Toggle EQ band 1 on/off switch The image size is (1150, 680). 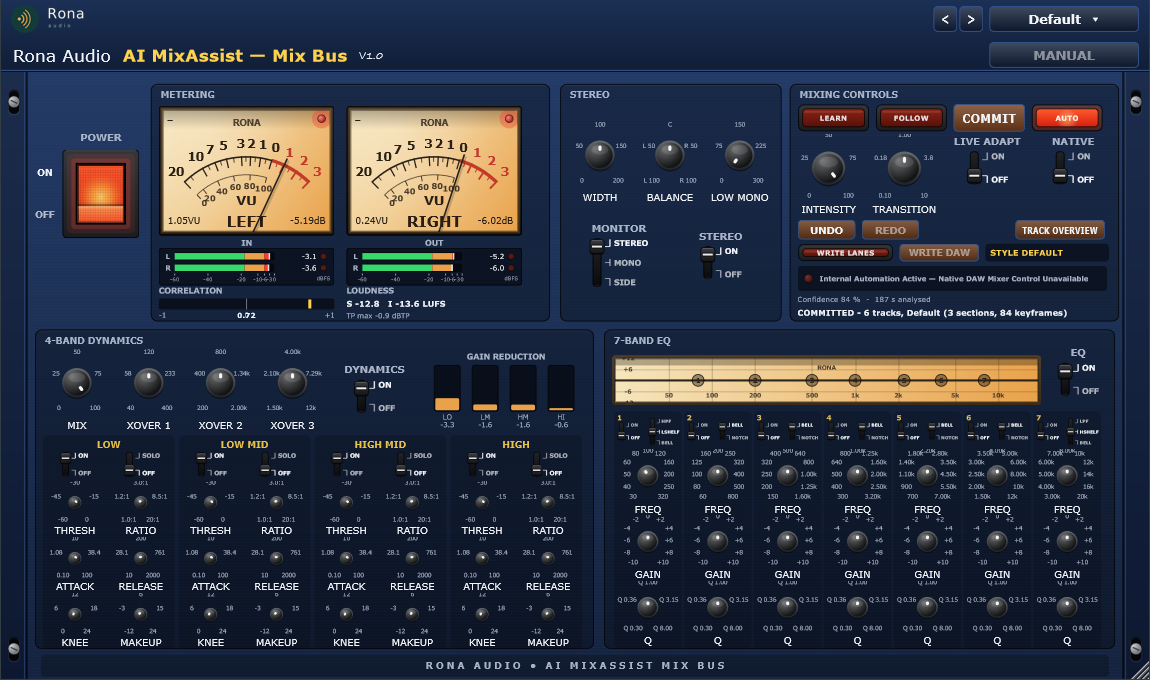point(621,431)
